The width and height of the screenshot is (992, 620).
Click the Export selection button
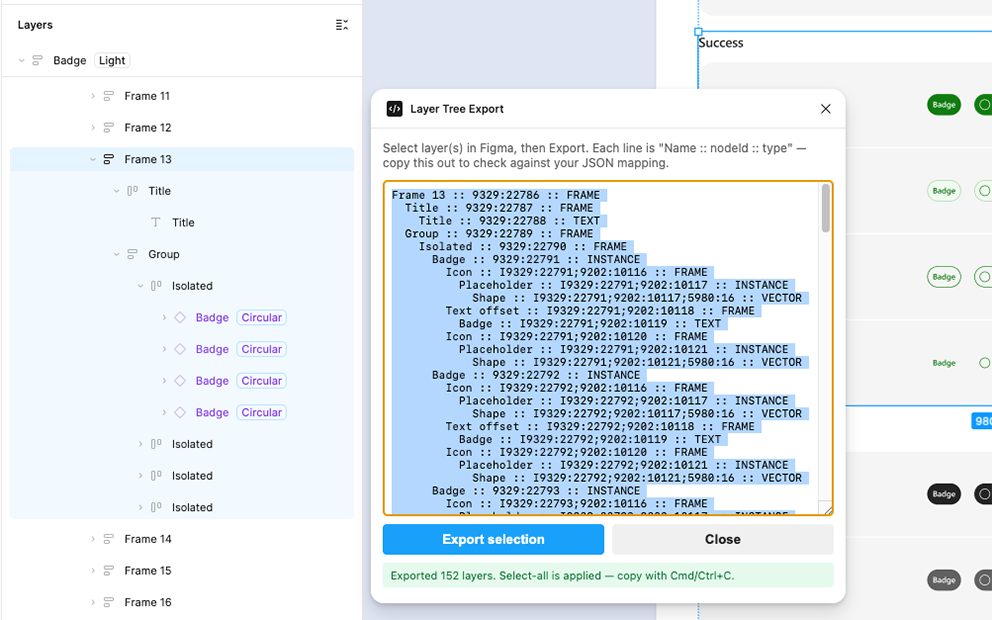point(493,539)
